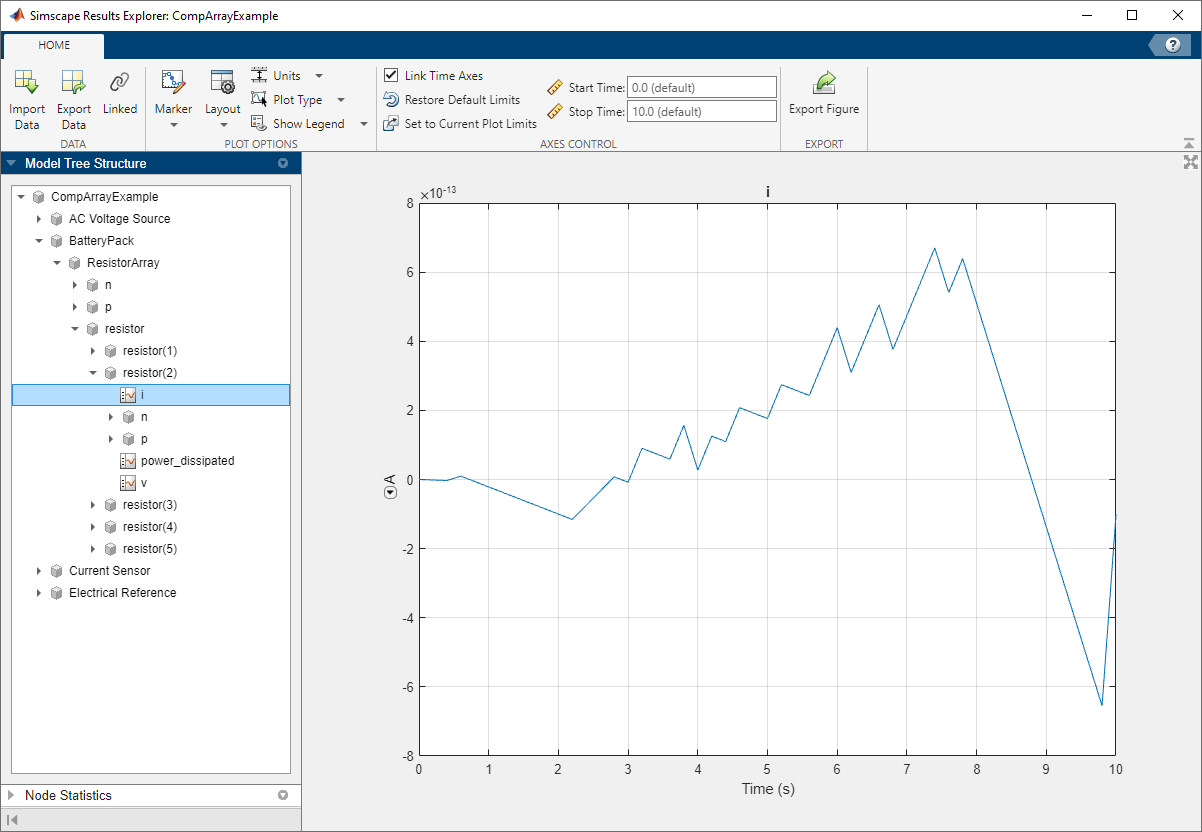1202x832 pixels.
Task: Expand the AC Voltage Source node
Action: [x=39, y=219]
